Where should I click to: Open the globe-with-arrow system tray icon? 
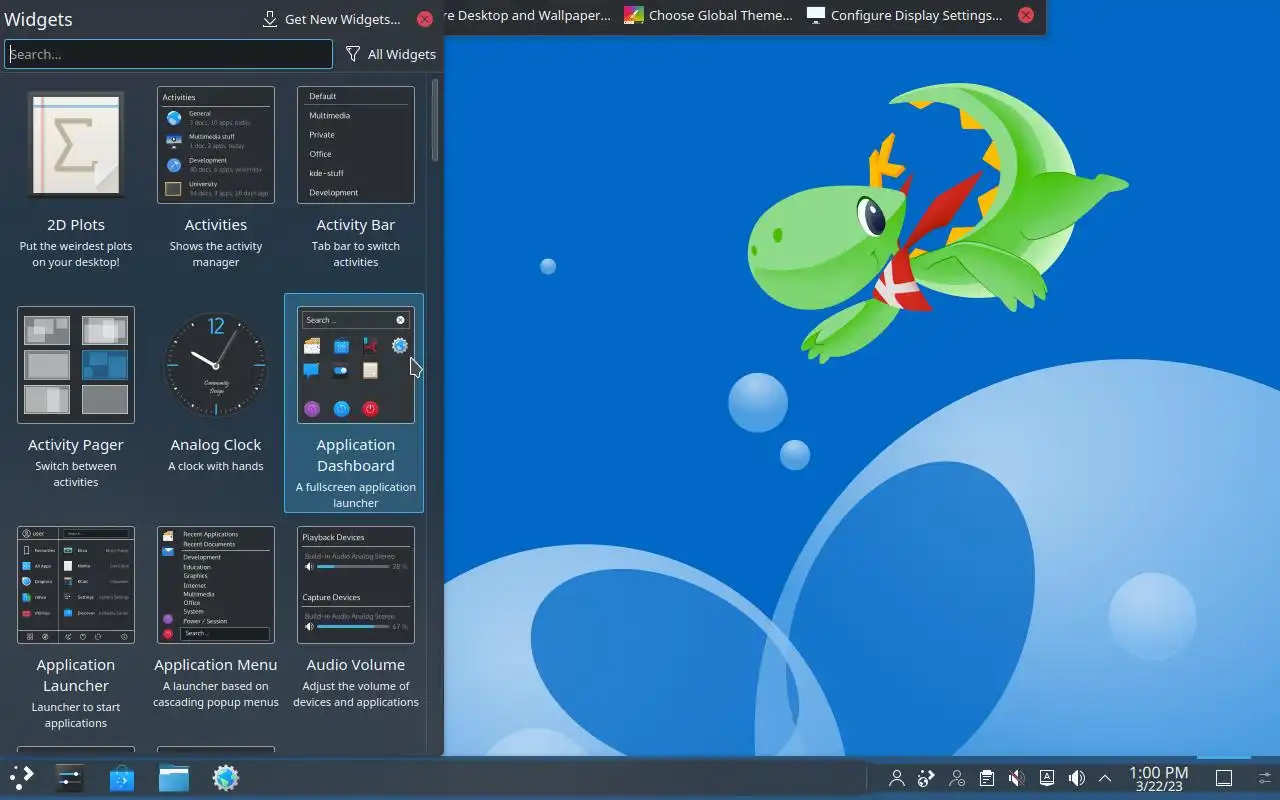[x=927, y=778]
